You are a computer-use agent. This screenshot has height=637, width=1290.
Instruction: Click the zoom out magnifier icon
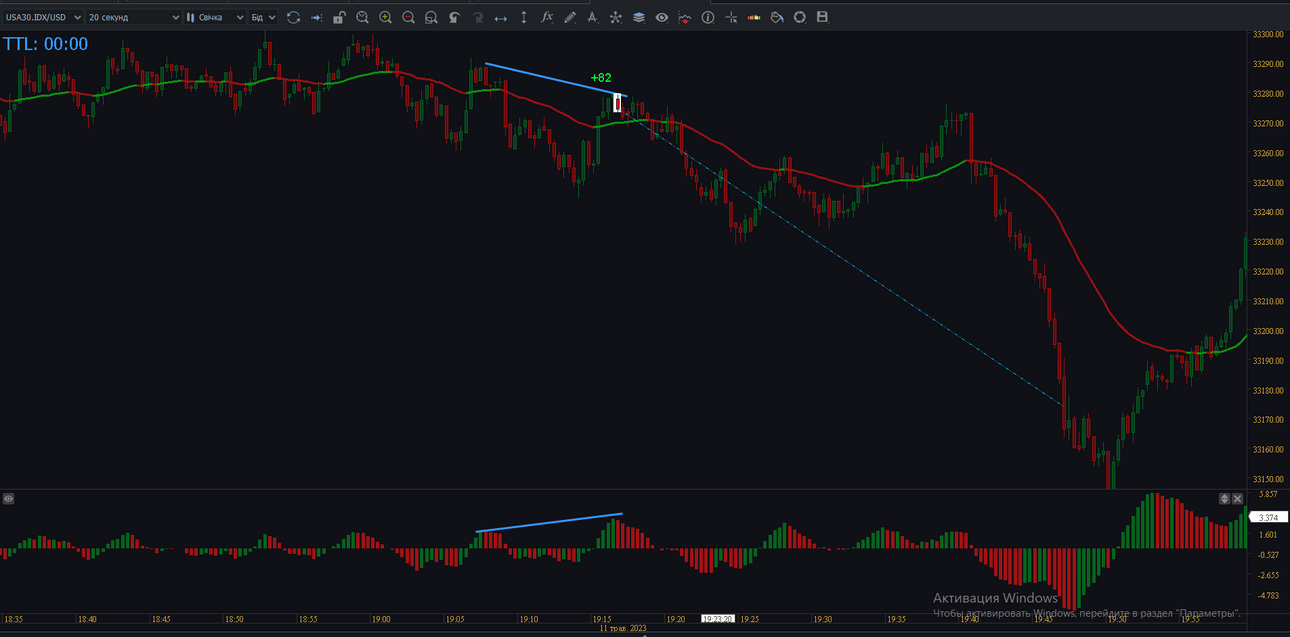click(408, 17)
